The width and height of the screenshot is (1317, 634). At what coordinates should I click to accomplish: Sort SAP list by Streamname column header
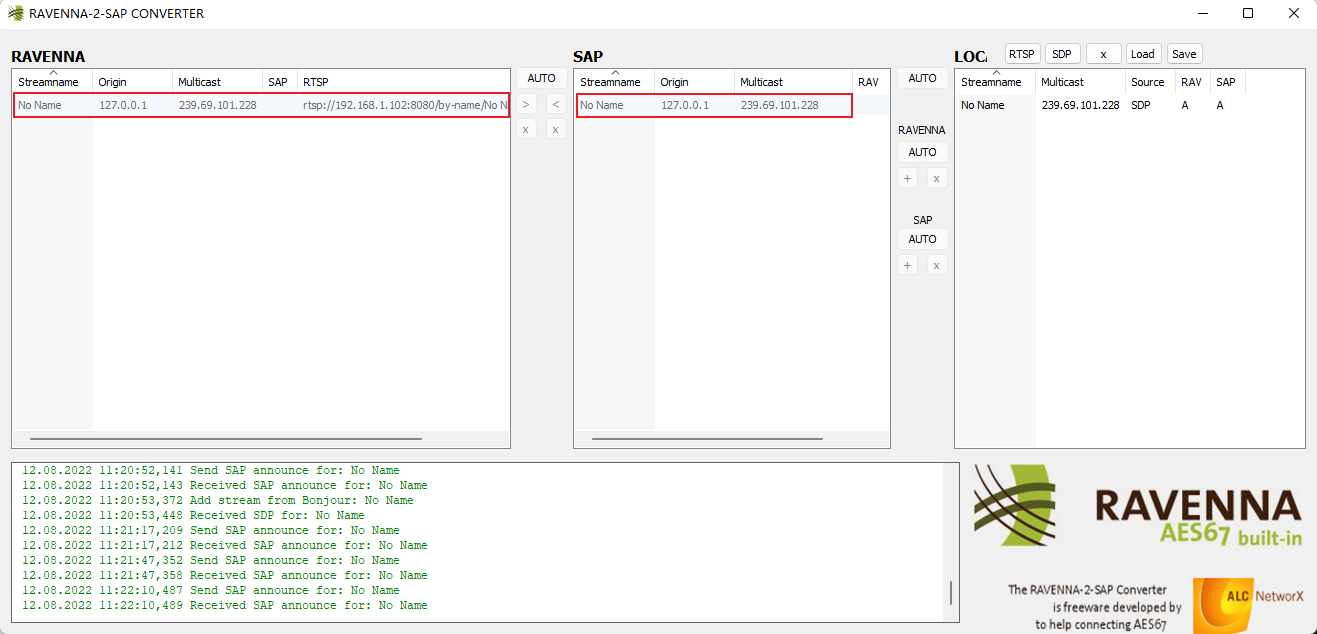coord(614,82)
